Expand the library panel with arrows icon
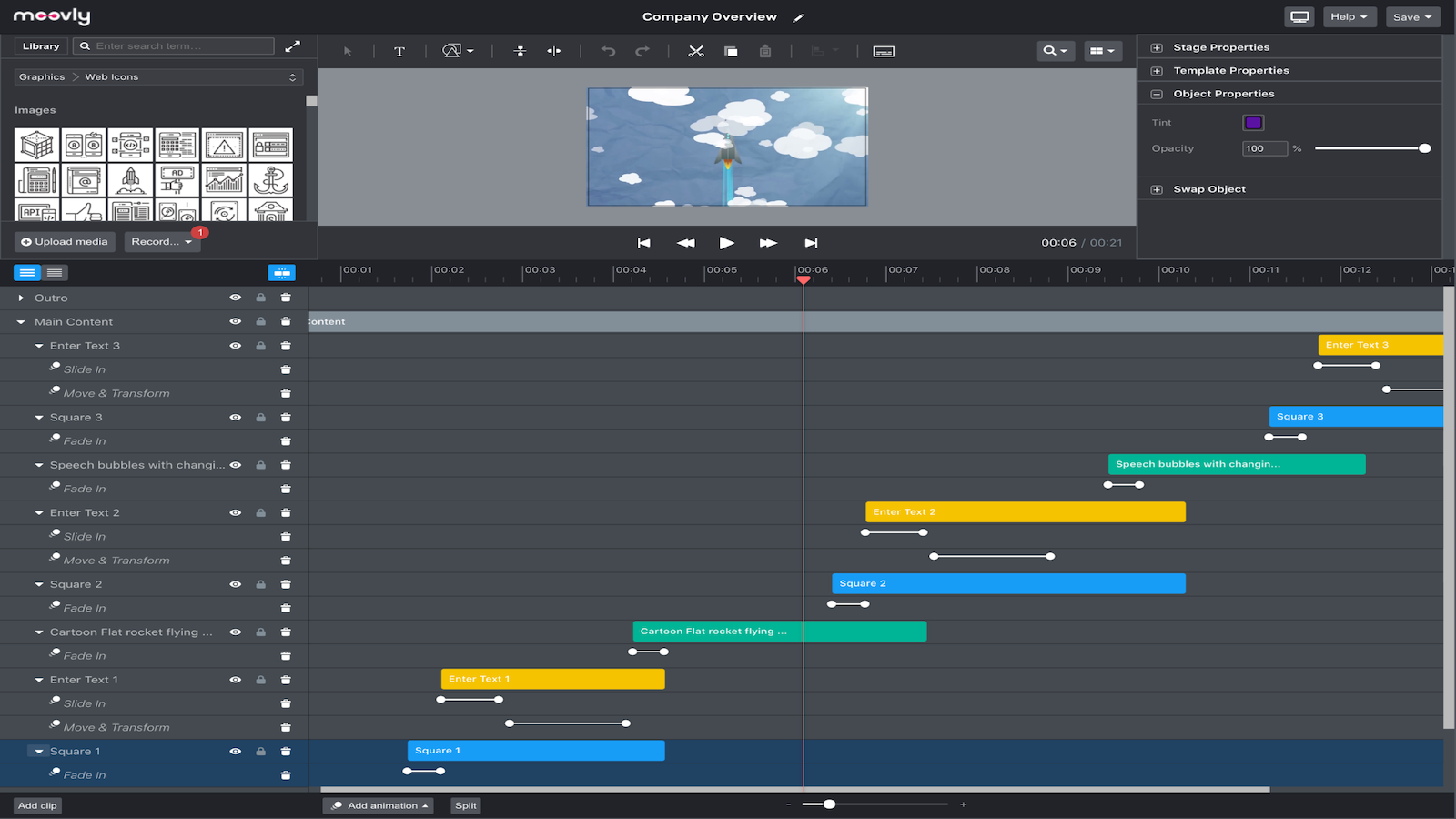1456x819 pixels. [x=293, y=46]
